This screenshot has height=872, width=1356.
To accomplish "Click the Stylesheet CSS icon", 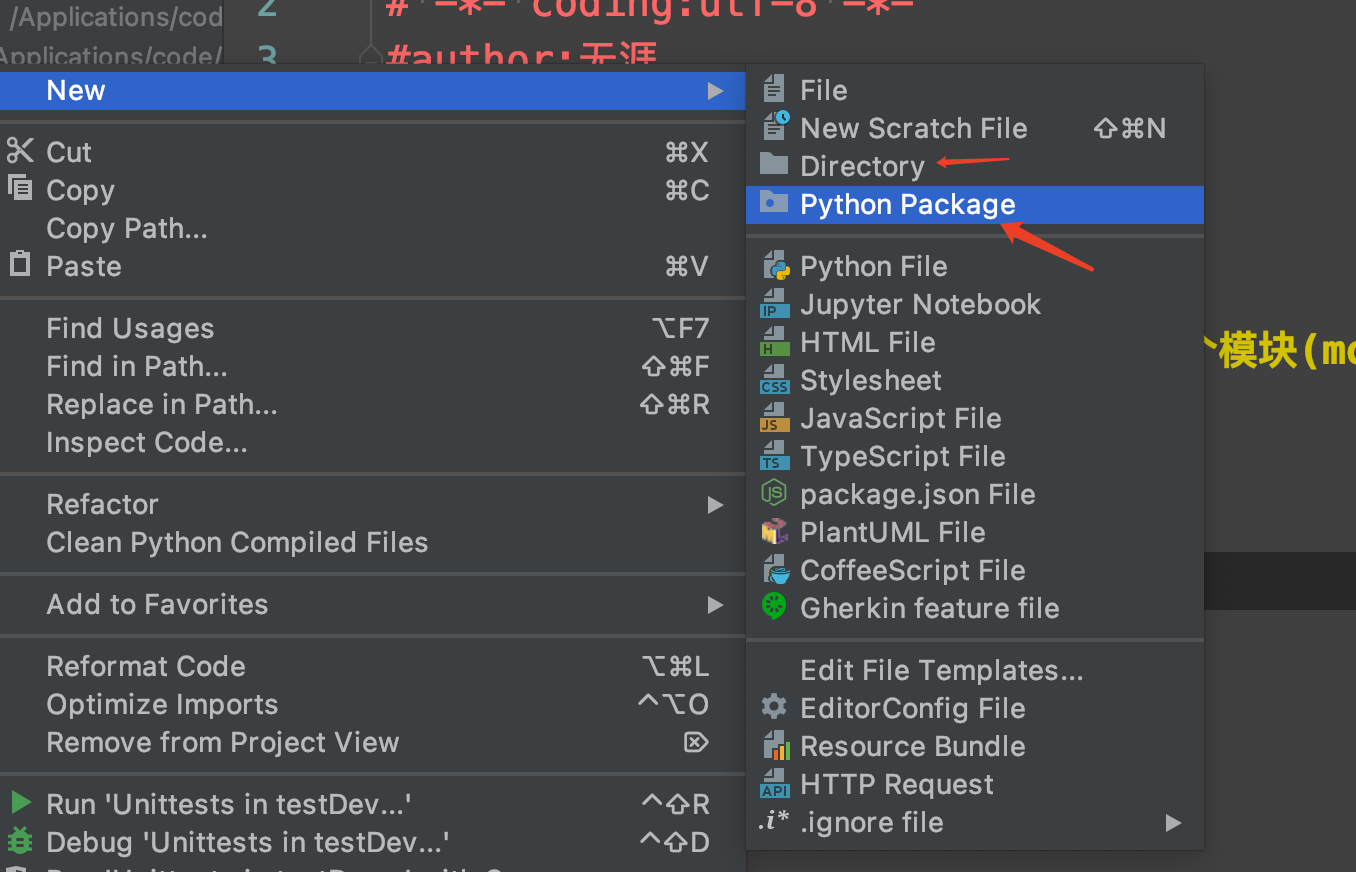I will click(x=775, y=381).
